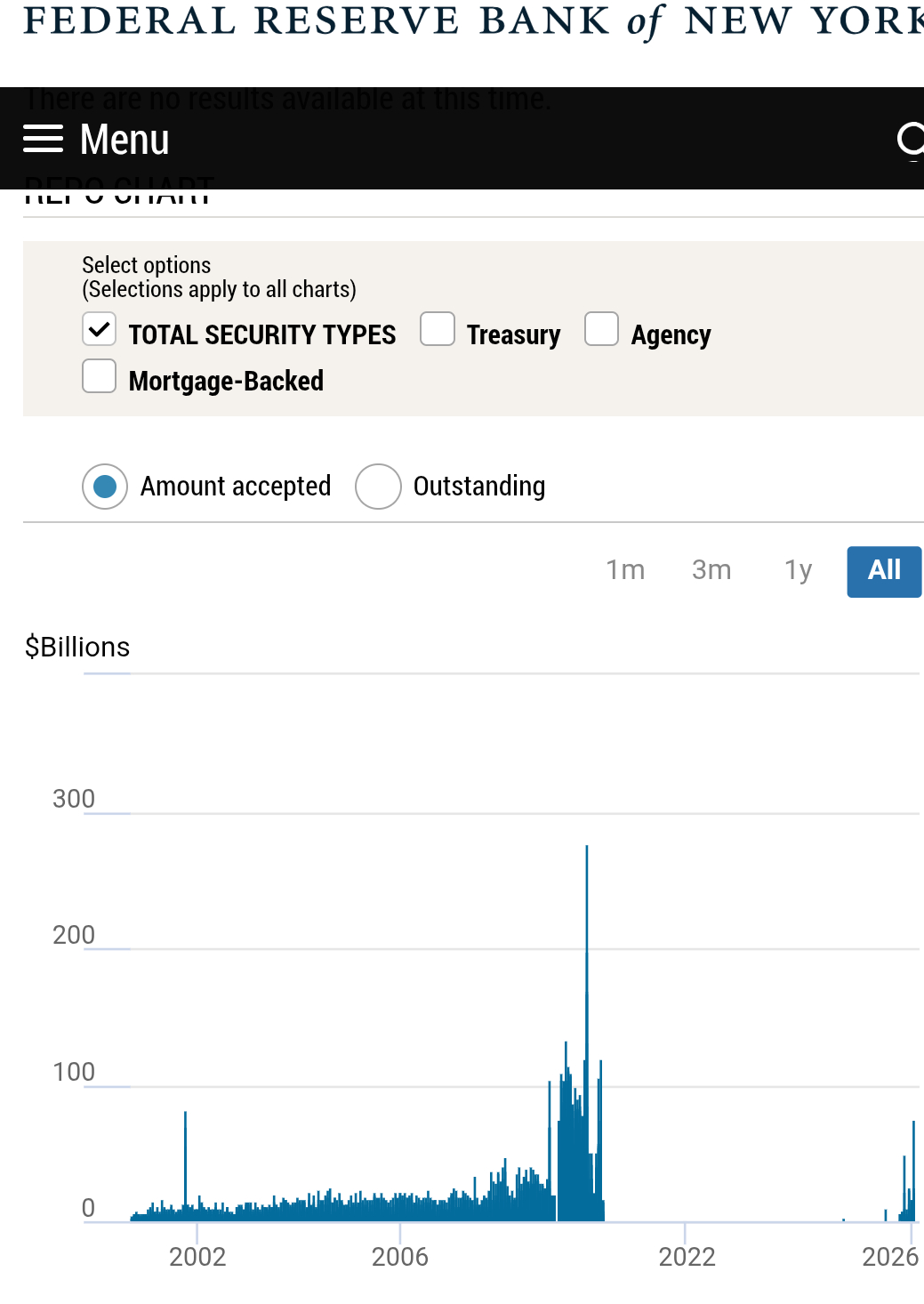Click the 2006 x-axis label

(x=400, y=1257)
